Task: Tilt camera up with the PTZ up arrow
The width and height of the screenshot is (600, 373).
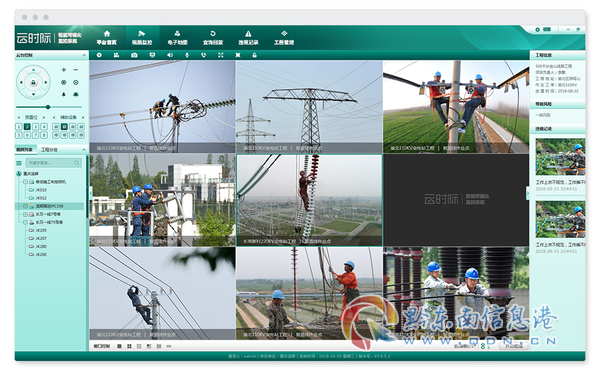Action: pos(34,70)
